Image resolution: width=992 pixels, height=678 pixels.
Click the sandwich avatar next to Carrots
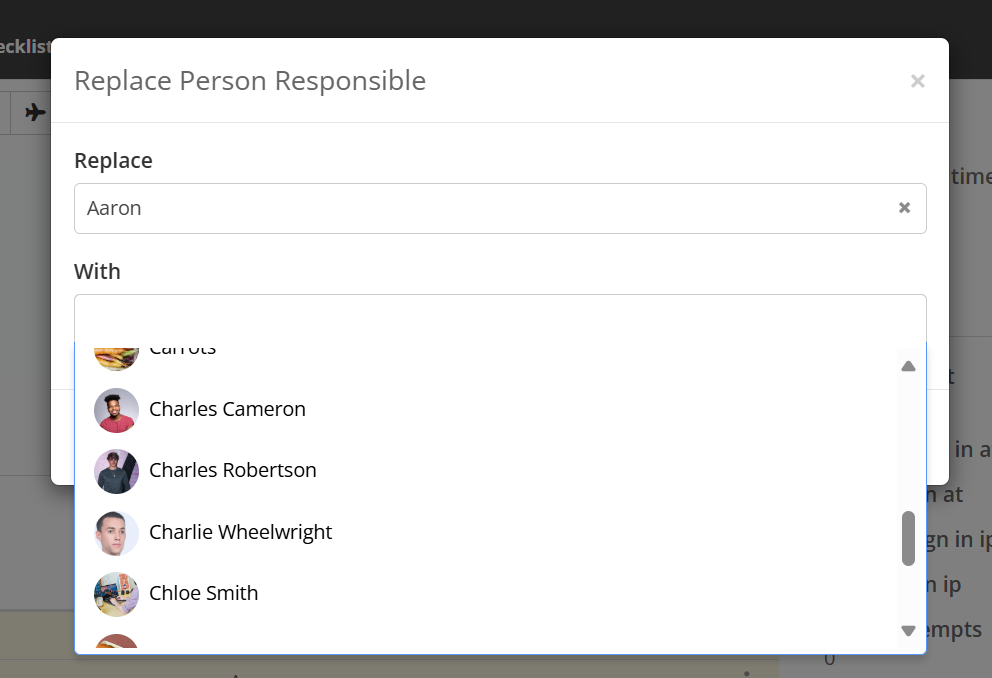click(x=116, y=355)
